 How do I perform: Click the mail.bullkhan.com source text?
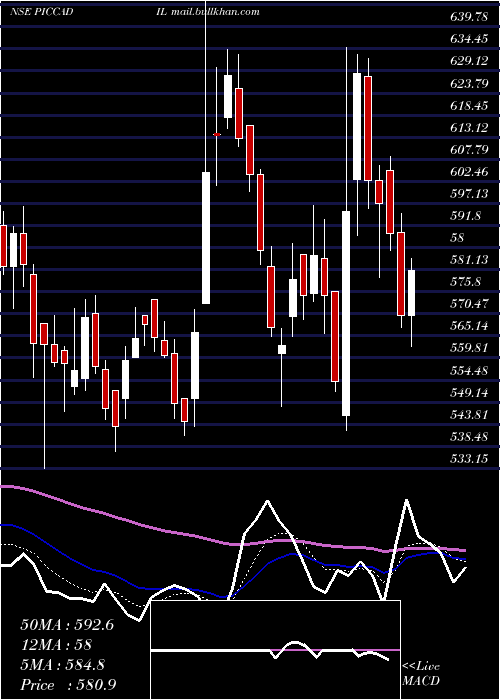[215, 12]
